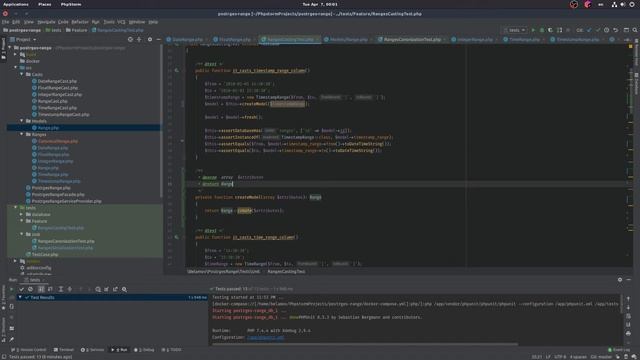This screenshot has width=640, height=360.
Task: Open VCS history clock icon
Action: pos(607,30)
